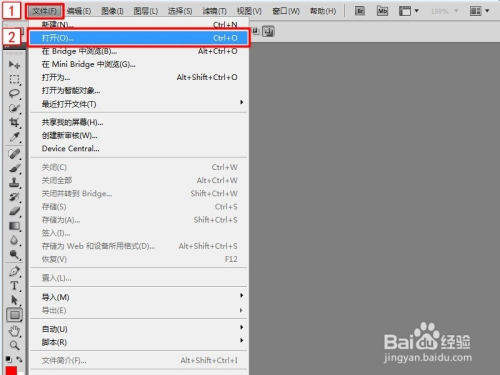
Task: Select the Blur tool
Action: 14,240
